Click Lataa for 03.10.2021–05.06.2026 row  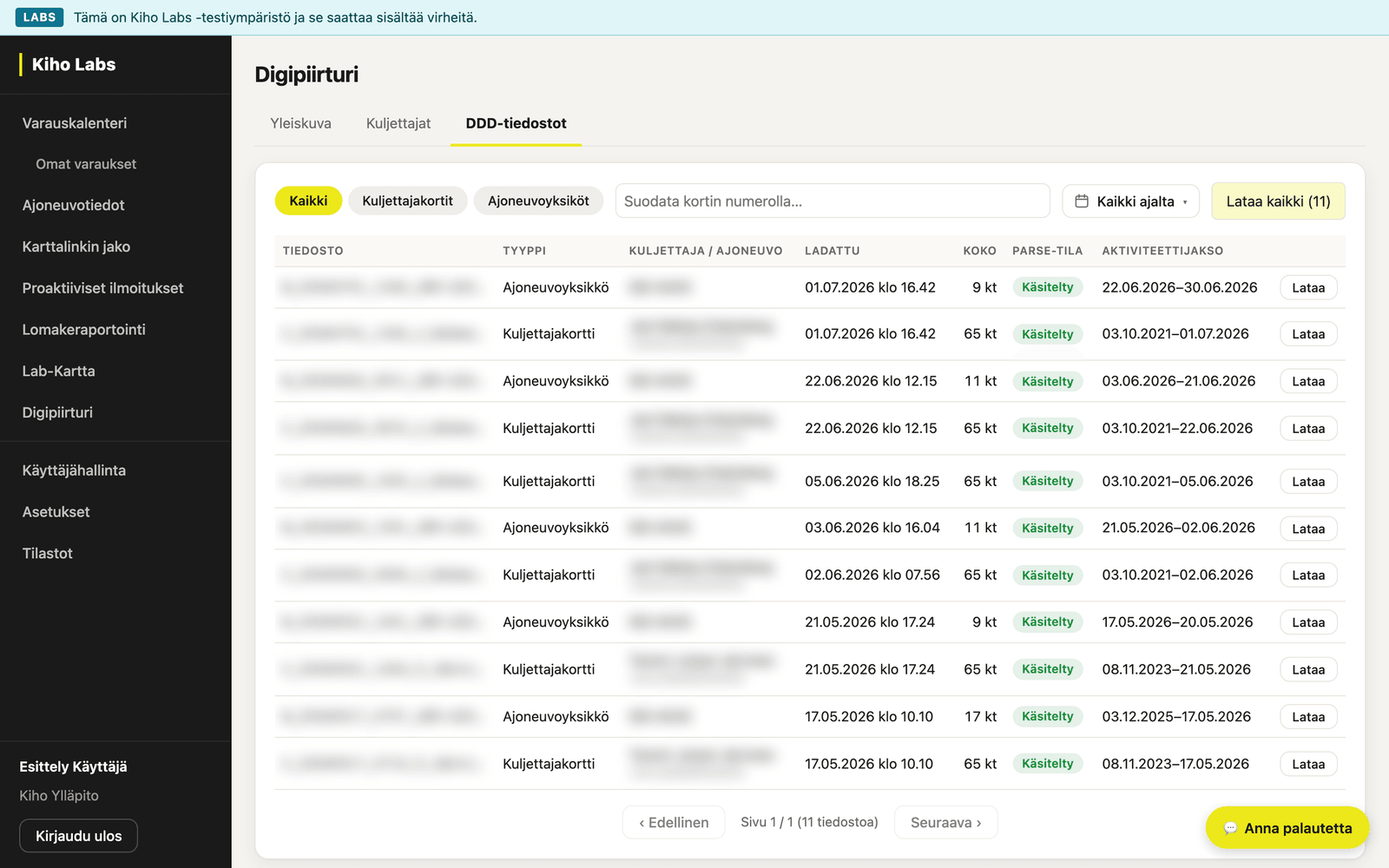point(1308,482)
